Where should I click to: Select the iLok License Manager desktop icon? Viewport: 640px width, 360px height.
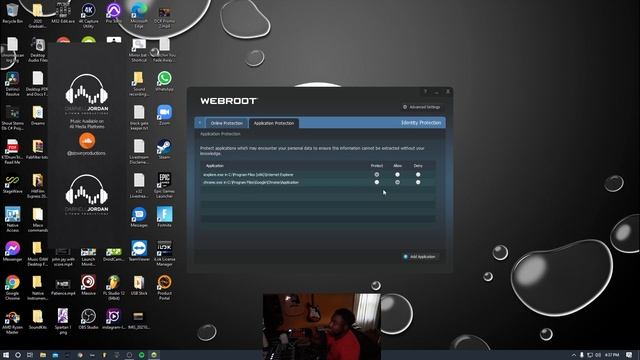(x=164, y=253)
